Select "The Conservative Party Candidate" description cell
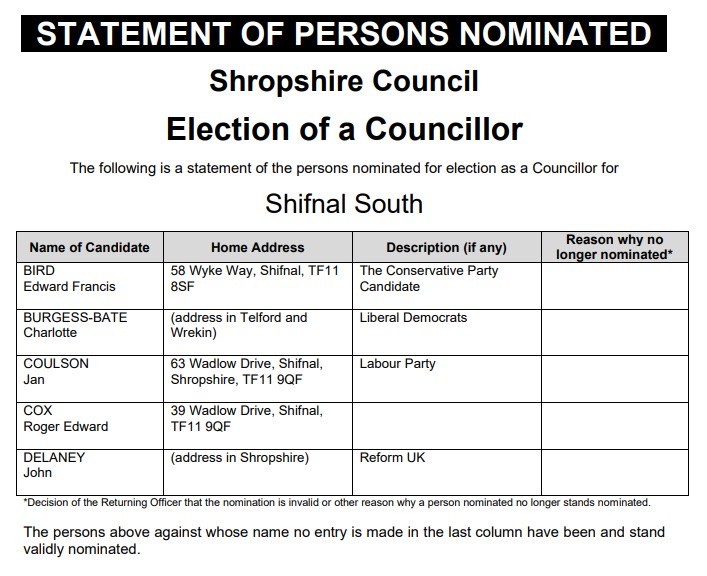 coord(429,279)
